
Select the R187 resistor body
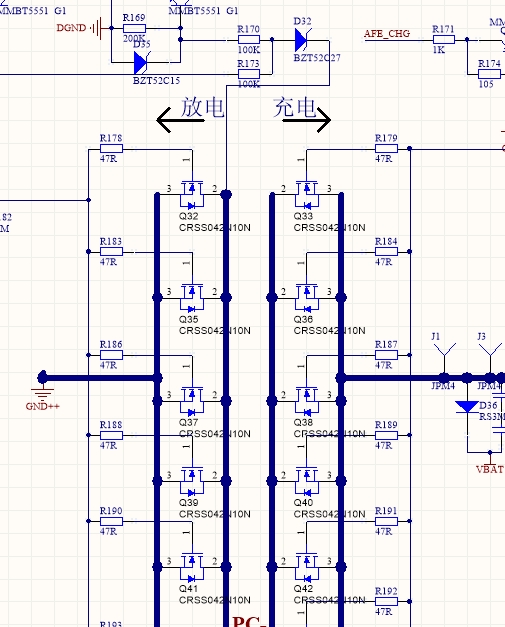(386, 355)
